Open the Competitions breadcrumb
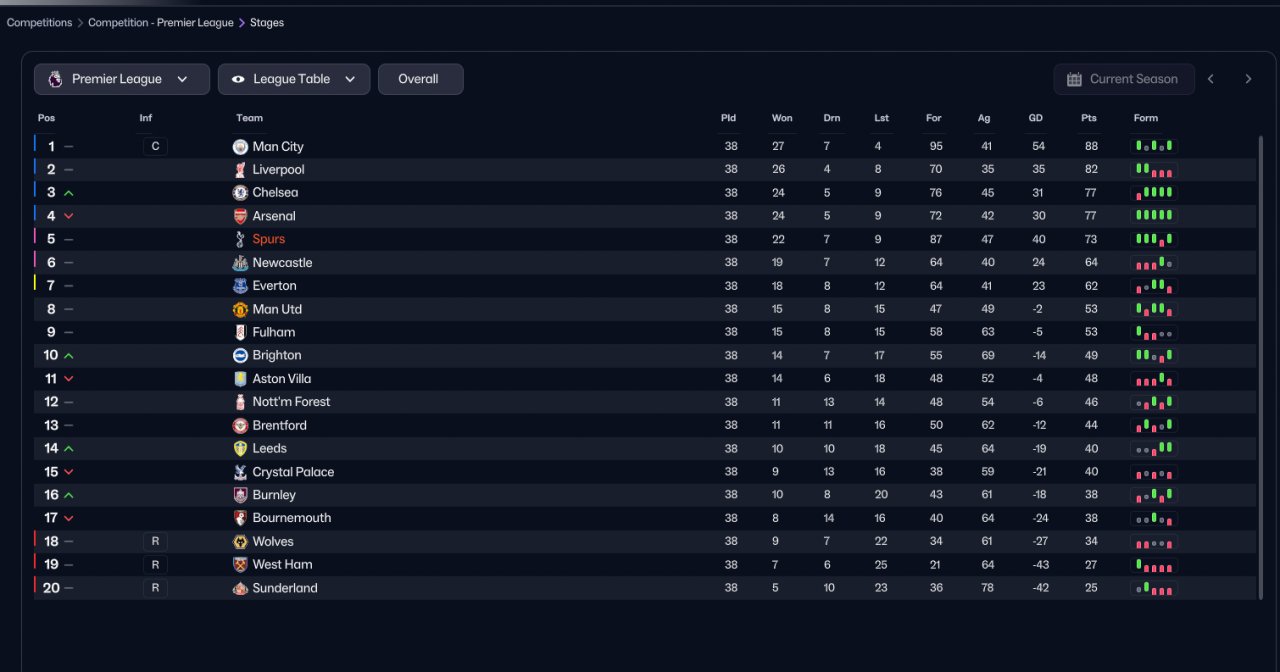The height and width of the screenshot is (672, 1280). pos(39,22)
